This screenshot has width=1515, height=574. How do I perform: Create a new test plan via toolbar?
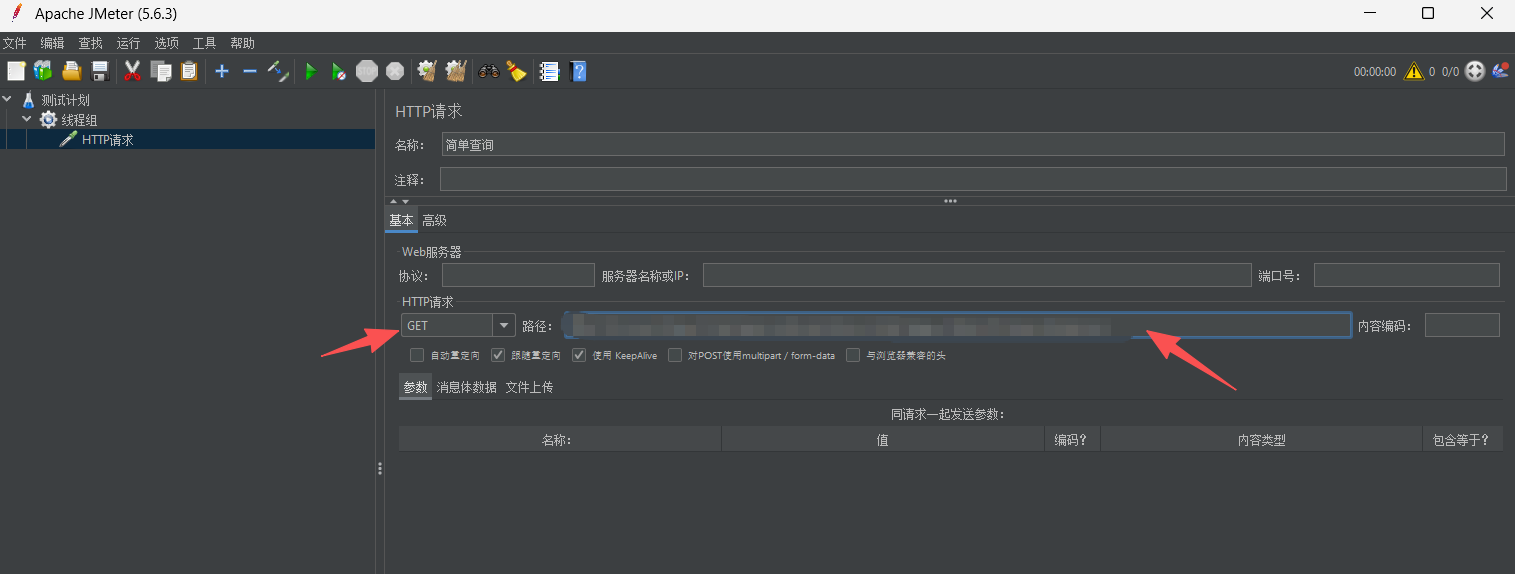click(16, 71)
